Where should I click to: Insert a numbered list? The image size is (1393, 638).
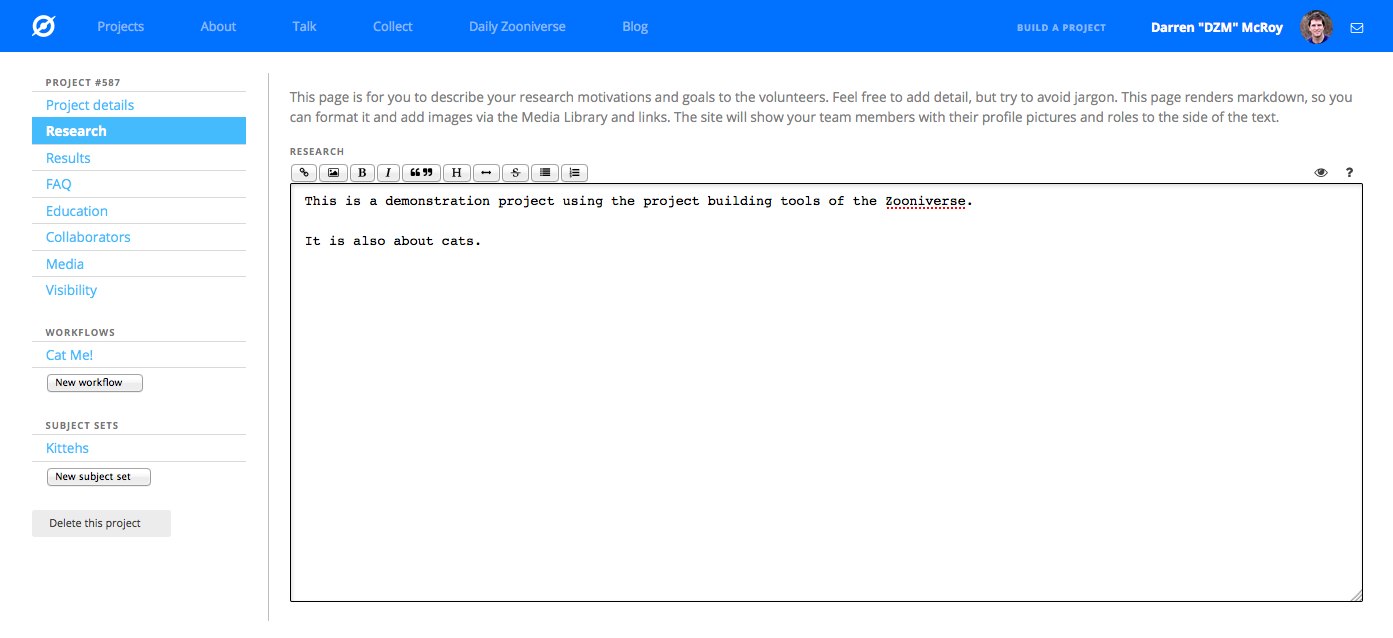[574, 173]
